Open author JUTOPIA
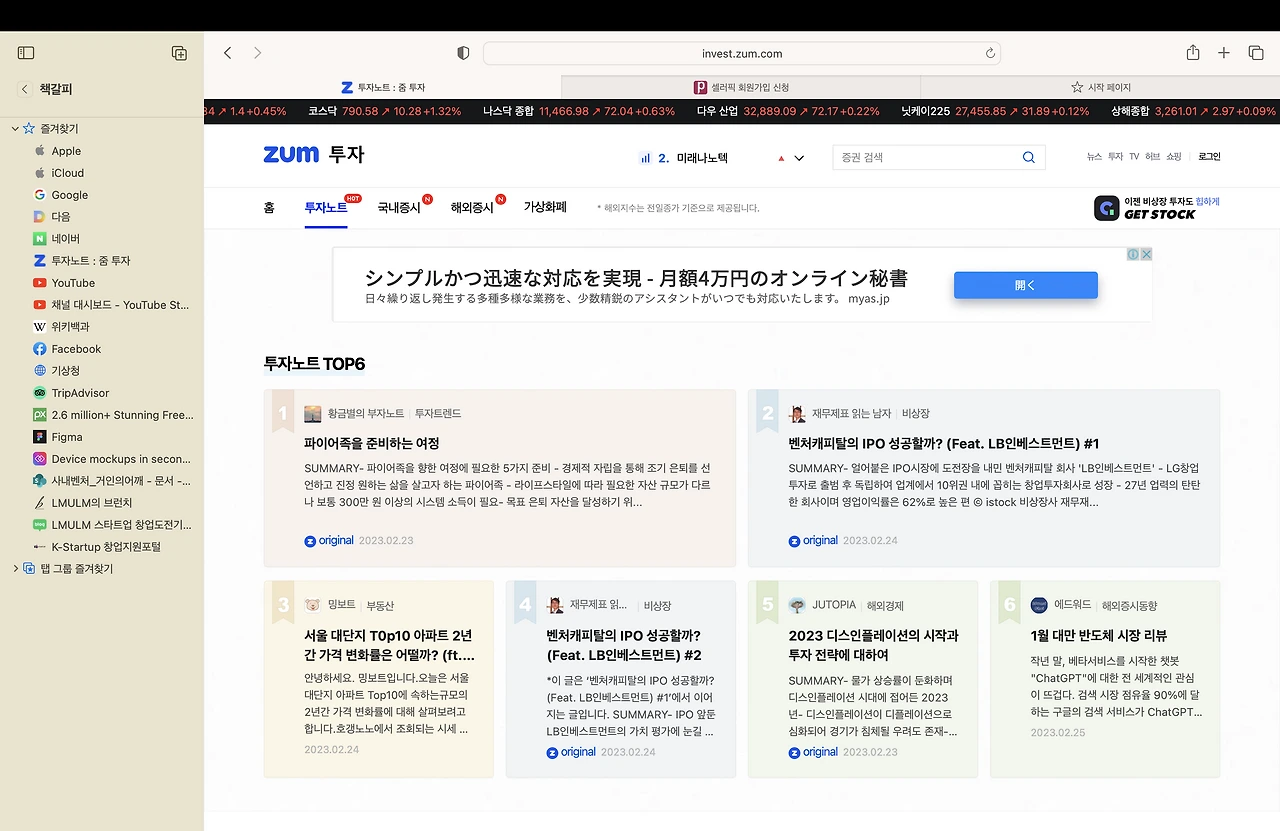 (x=834, y=605)
